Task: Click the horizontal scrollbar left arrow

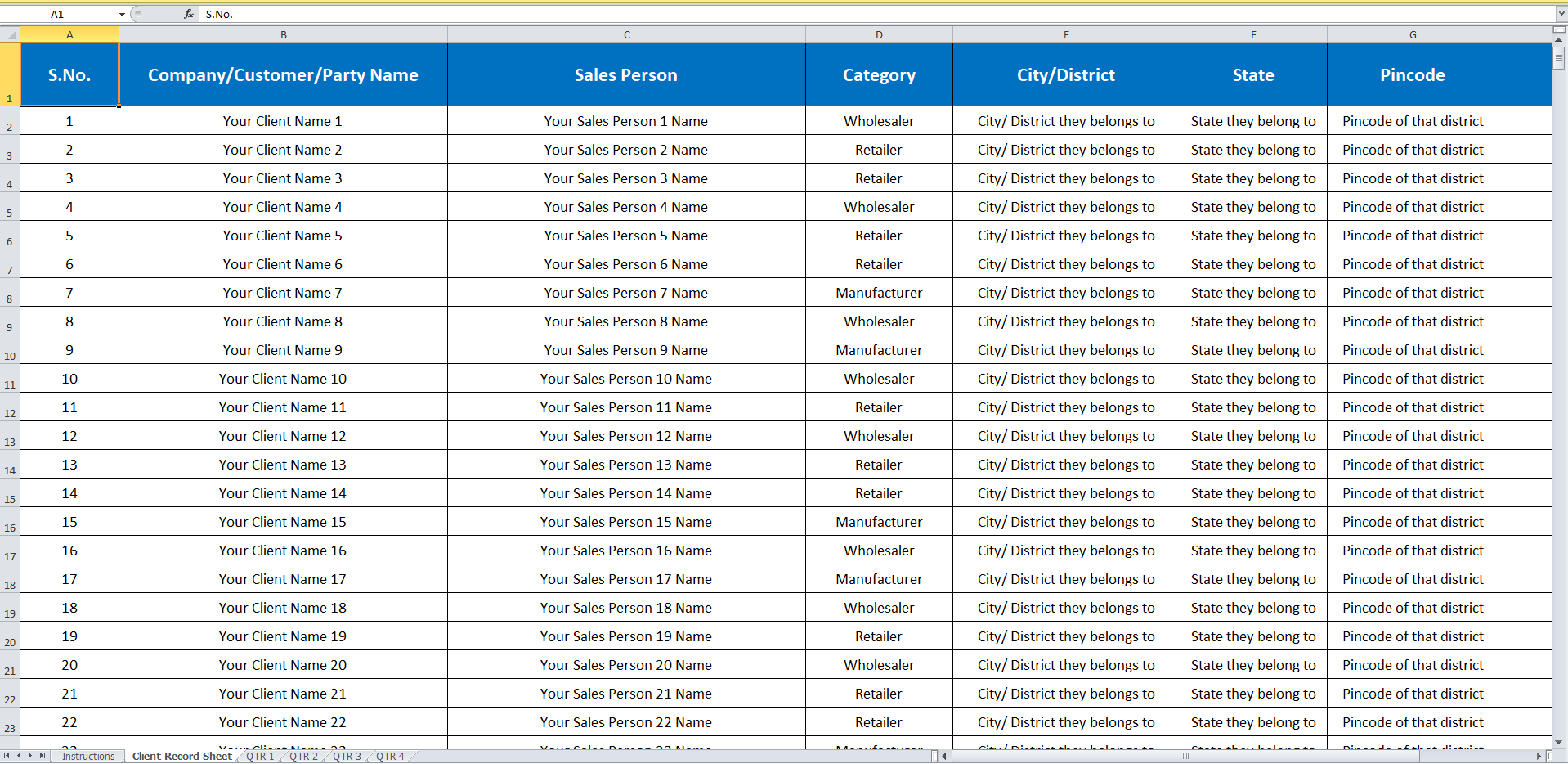Action: pyautogui.click(x=944, y=756)
